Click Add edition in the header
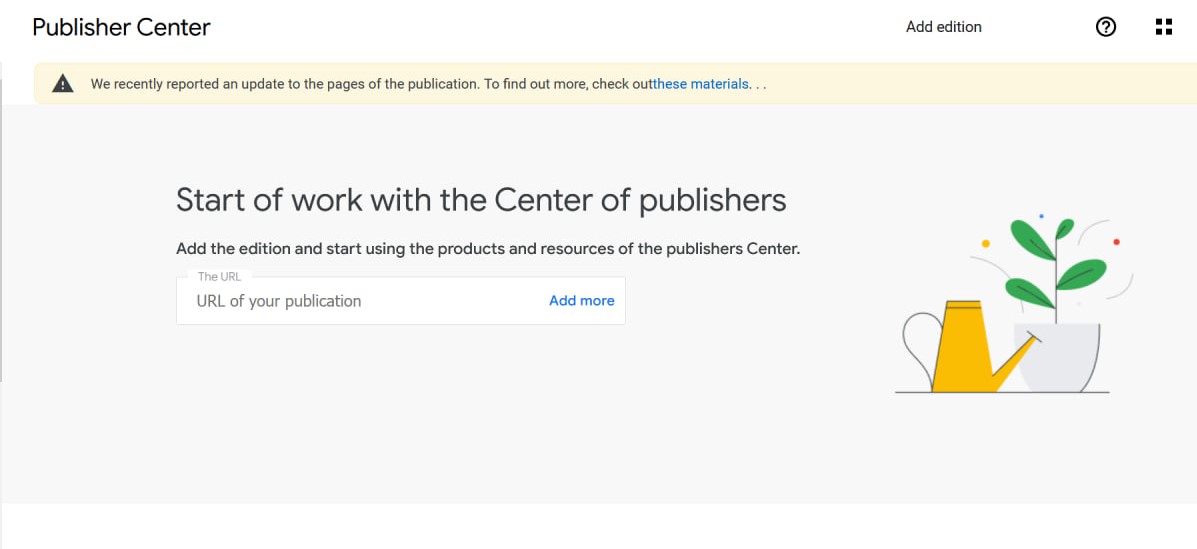This screenshot has width=1197, height=549. 944,27
